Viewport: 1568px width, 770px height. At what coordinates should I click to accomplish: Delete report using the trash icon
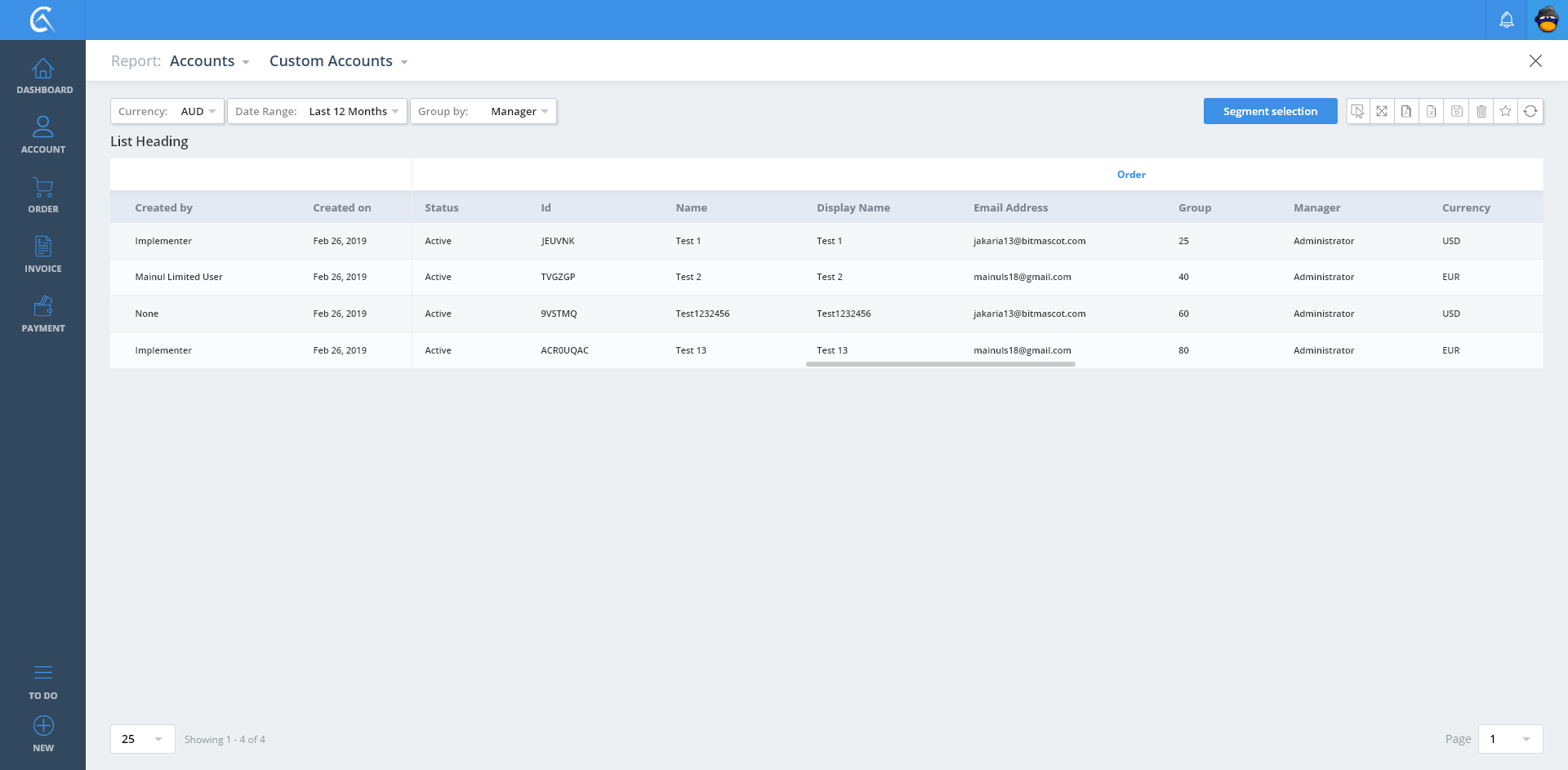pos(1481,111)
